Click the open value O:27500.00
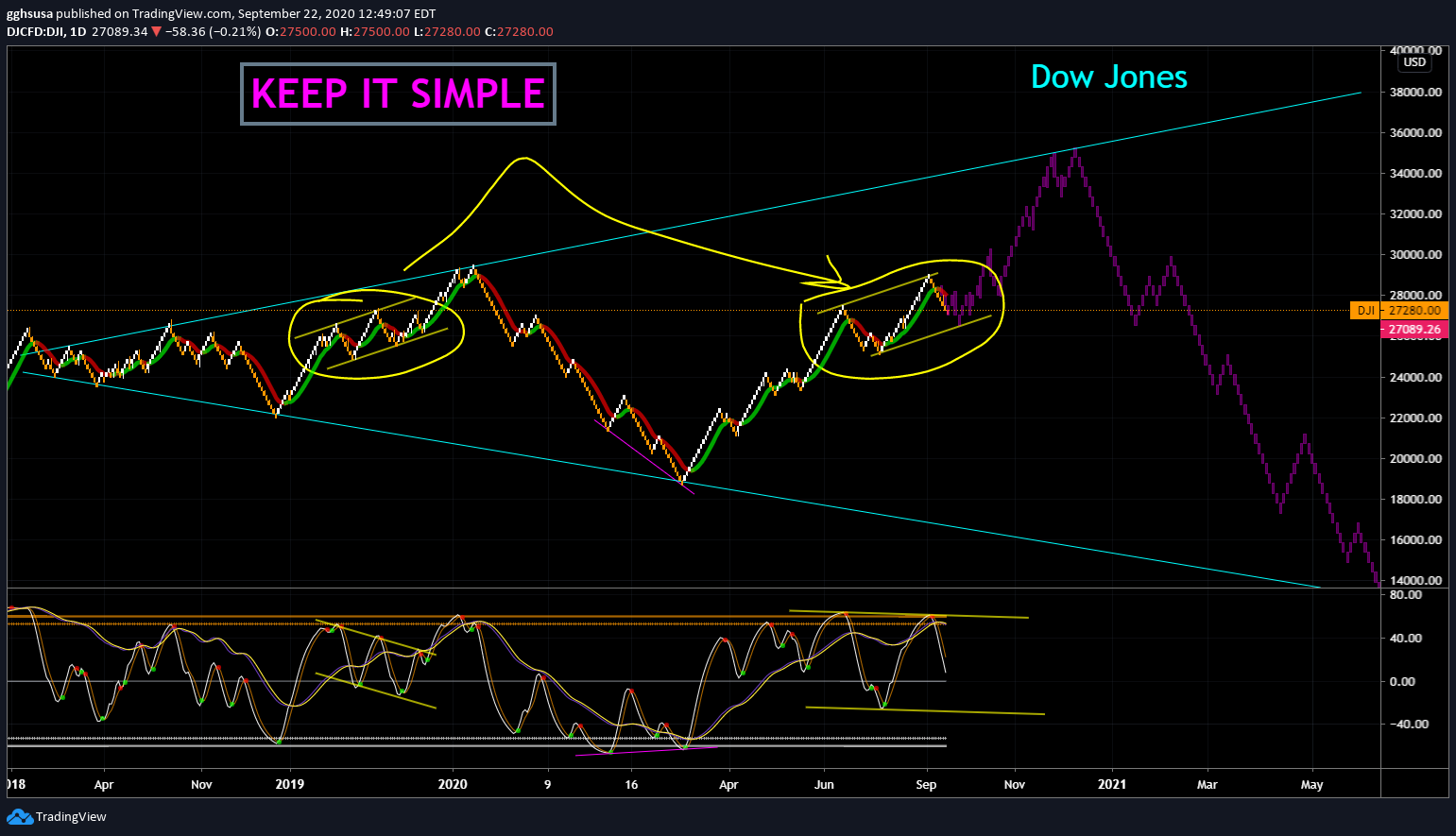 pyautogui.click(x=300, y=31)
